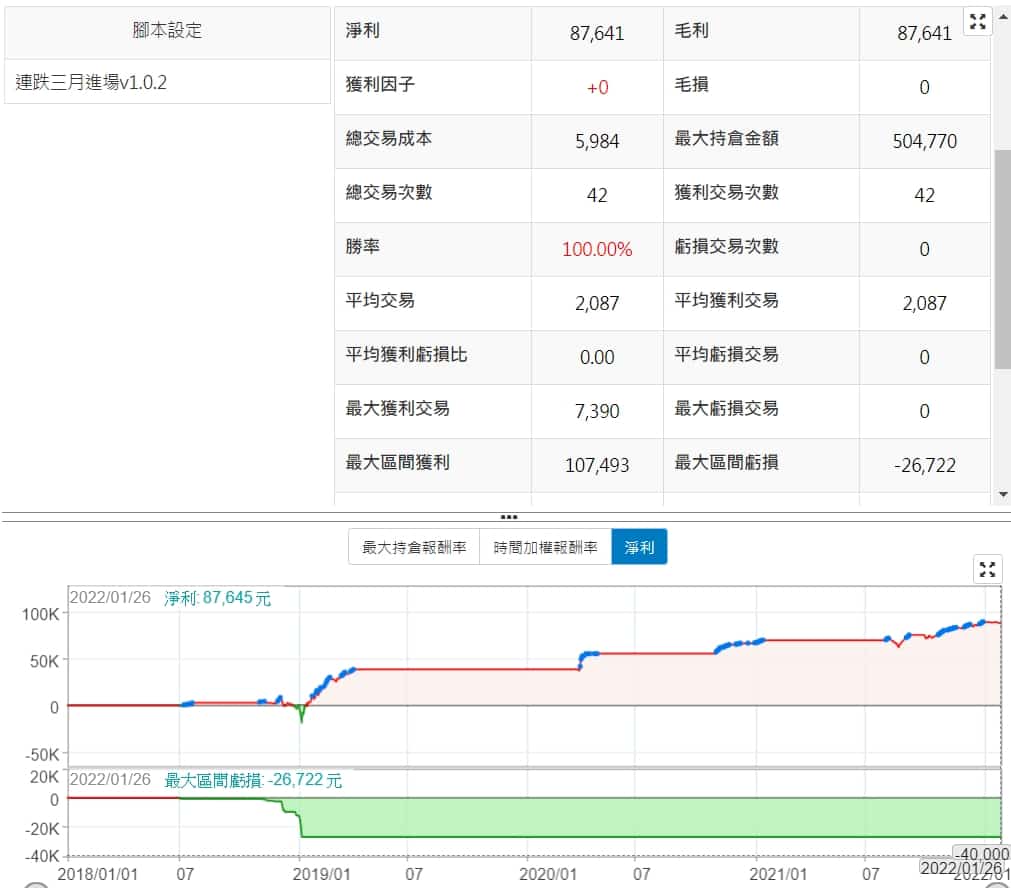This screenshot has width=1011, height=888.
Task: Select script 連跌三月進場v1.0.2
Action: [x=92, y=82]
